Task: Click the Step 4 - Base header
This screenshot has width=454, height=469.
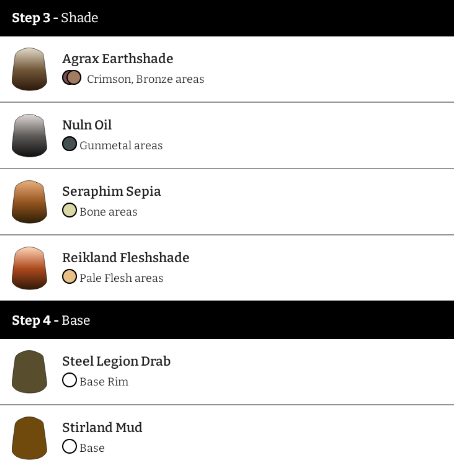Action: 227,320
